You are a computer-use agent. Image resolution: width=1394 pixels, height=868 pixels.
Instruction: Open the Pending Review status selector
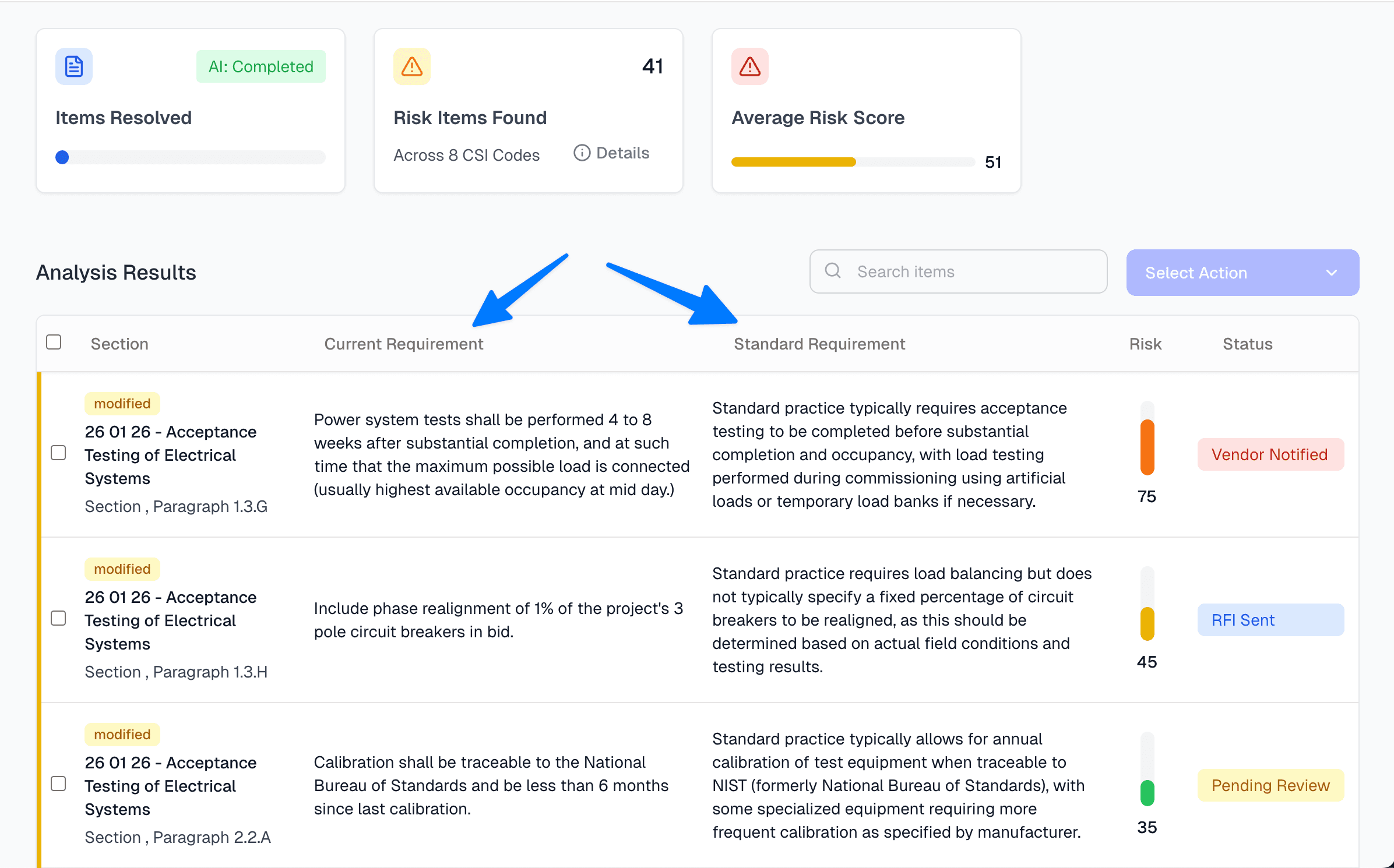click(1270, 785)
